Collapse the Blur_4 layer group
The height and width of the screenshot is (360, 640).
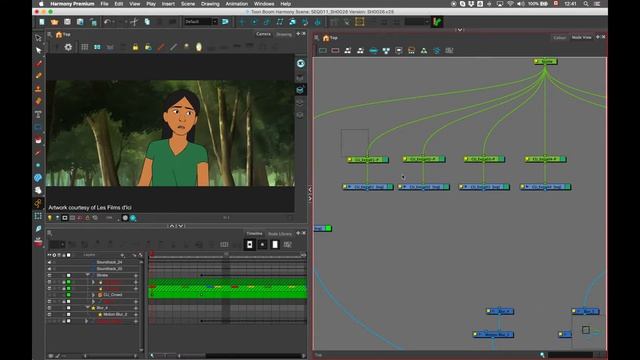point(88,308)
